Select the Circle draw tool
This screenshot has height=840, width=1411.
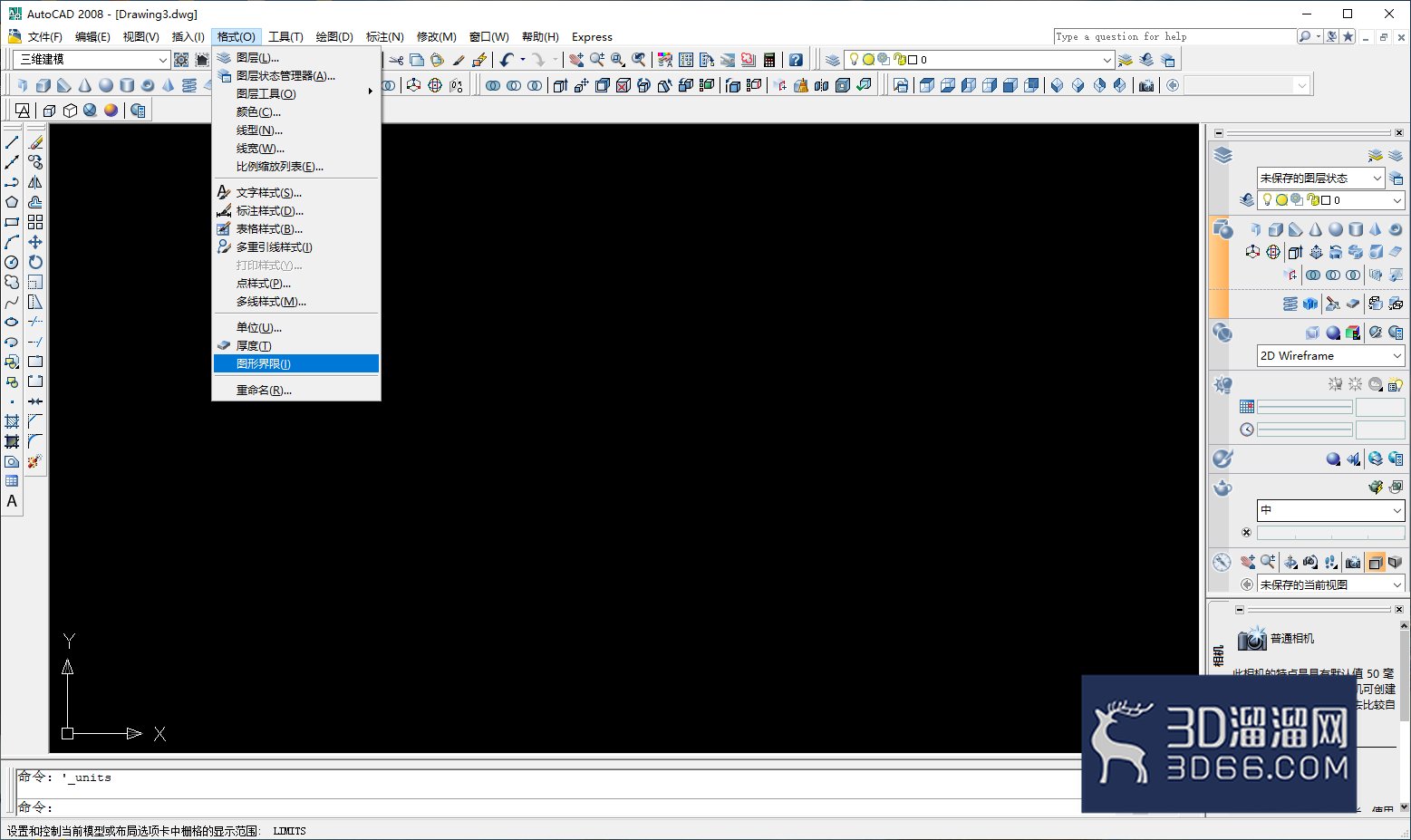click(12, 262)
